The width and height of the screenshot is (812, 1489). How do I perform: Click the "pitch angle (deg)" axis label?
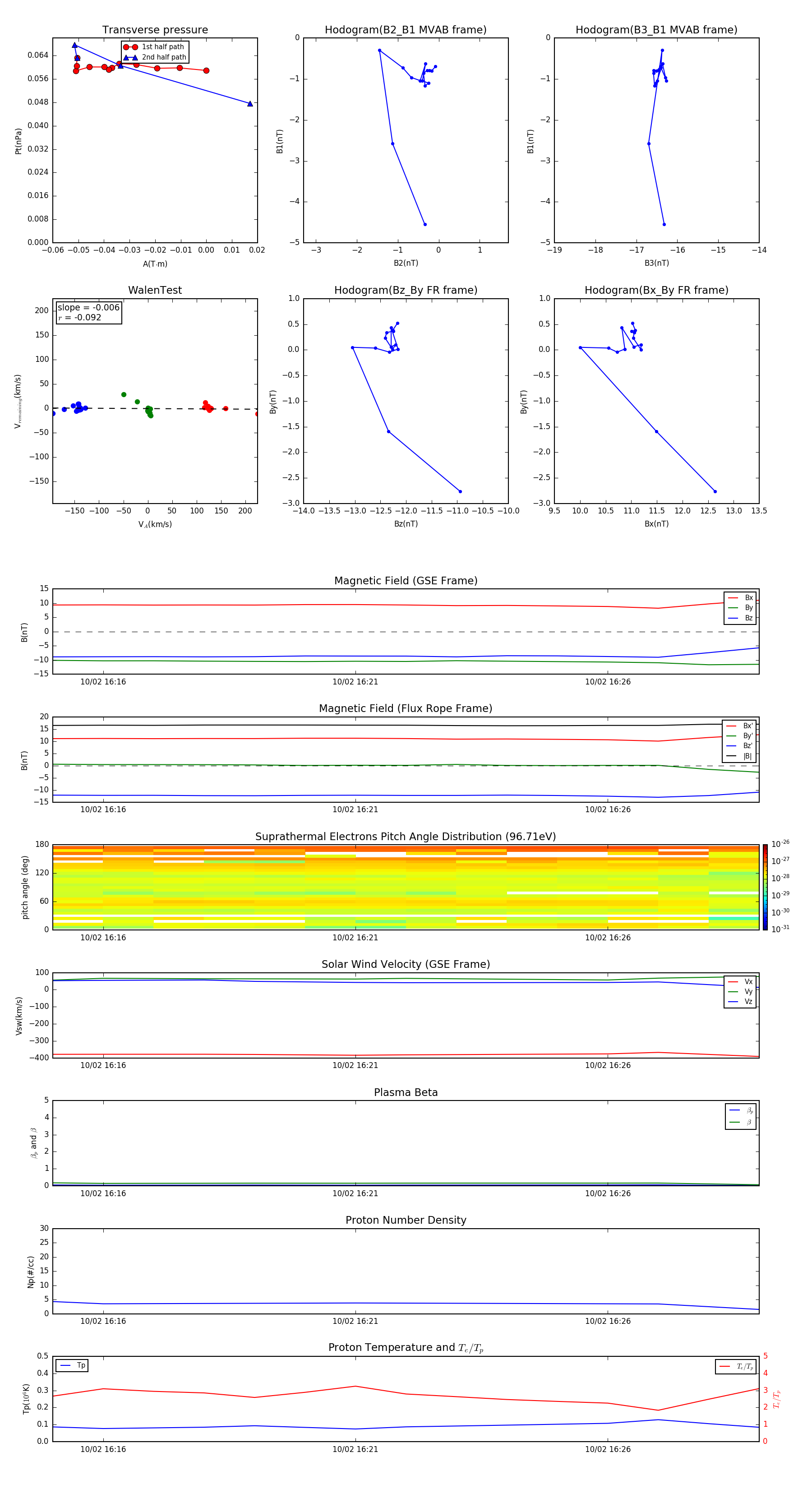pyautogui.click(x=25, y=887)
